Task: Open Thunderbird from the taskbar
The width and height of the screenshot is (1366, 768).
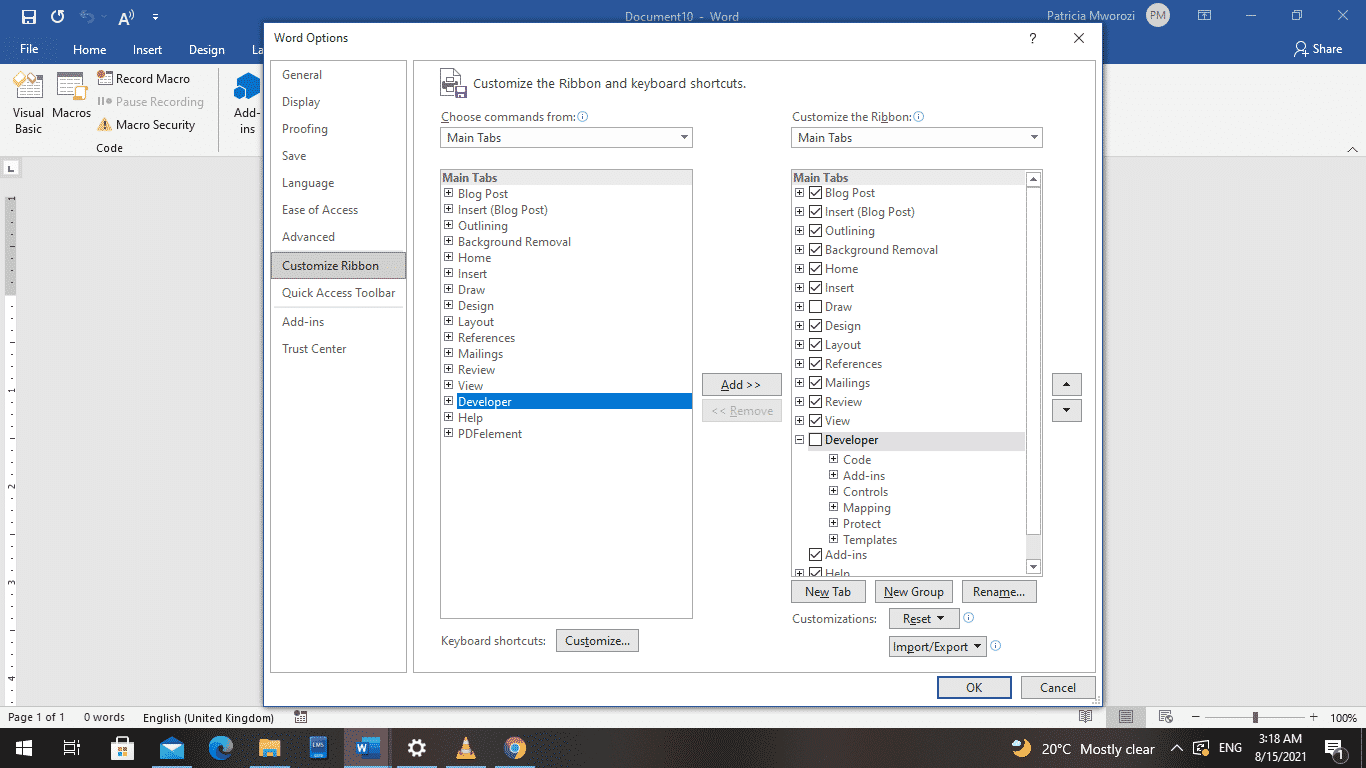Action: pos(171,748)
